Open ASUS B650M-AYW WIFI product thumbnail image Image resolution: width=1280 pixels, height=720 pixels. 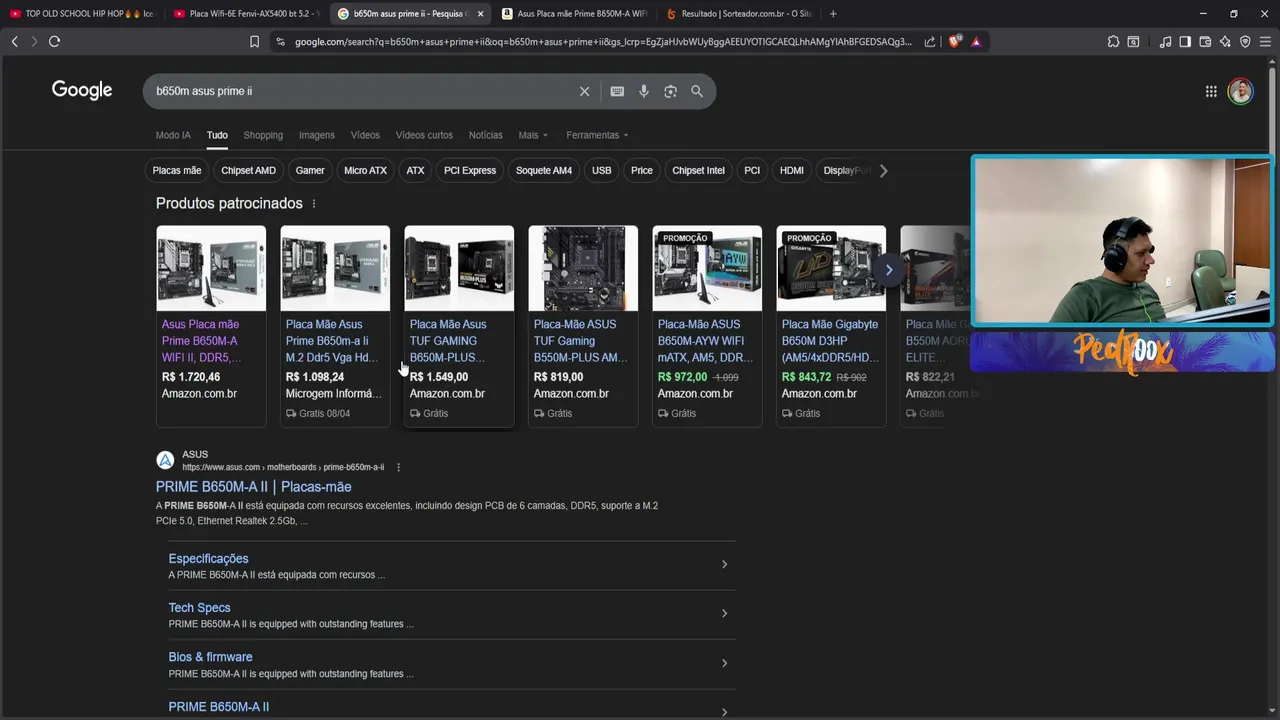click(707, 268)
